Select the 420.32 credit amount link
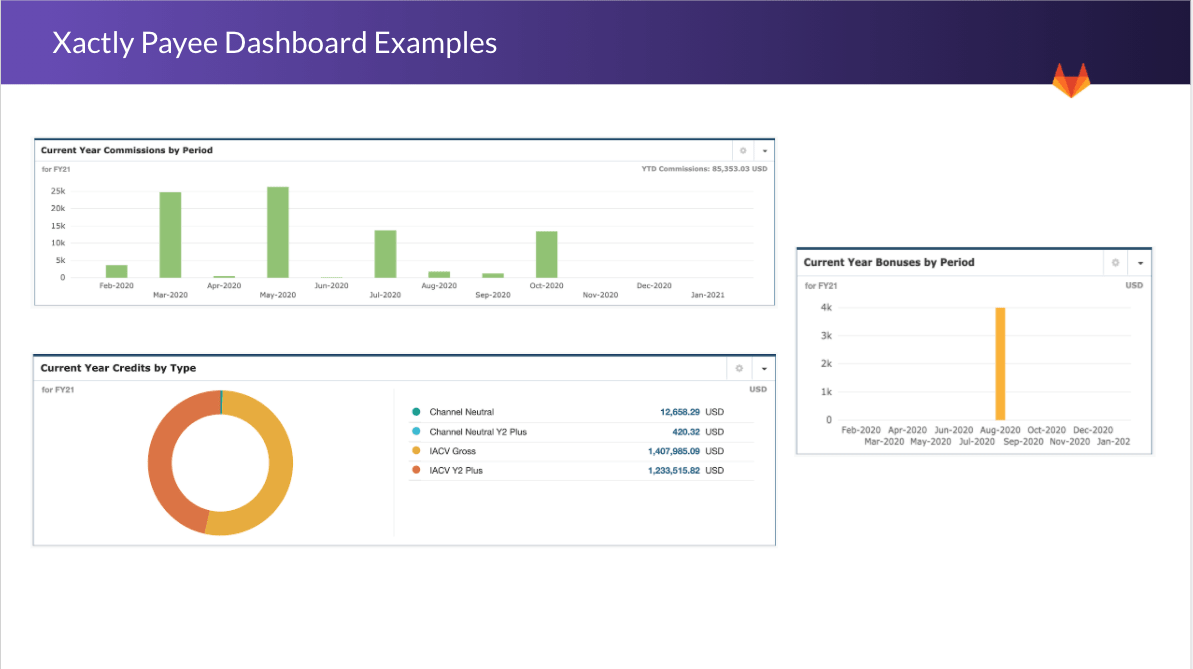This screenshot has width=1193, height=669. 686,432
